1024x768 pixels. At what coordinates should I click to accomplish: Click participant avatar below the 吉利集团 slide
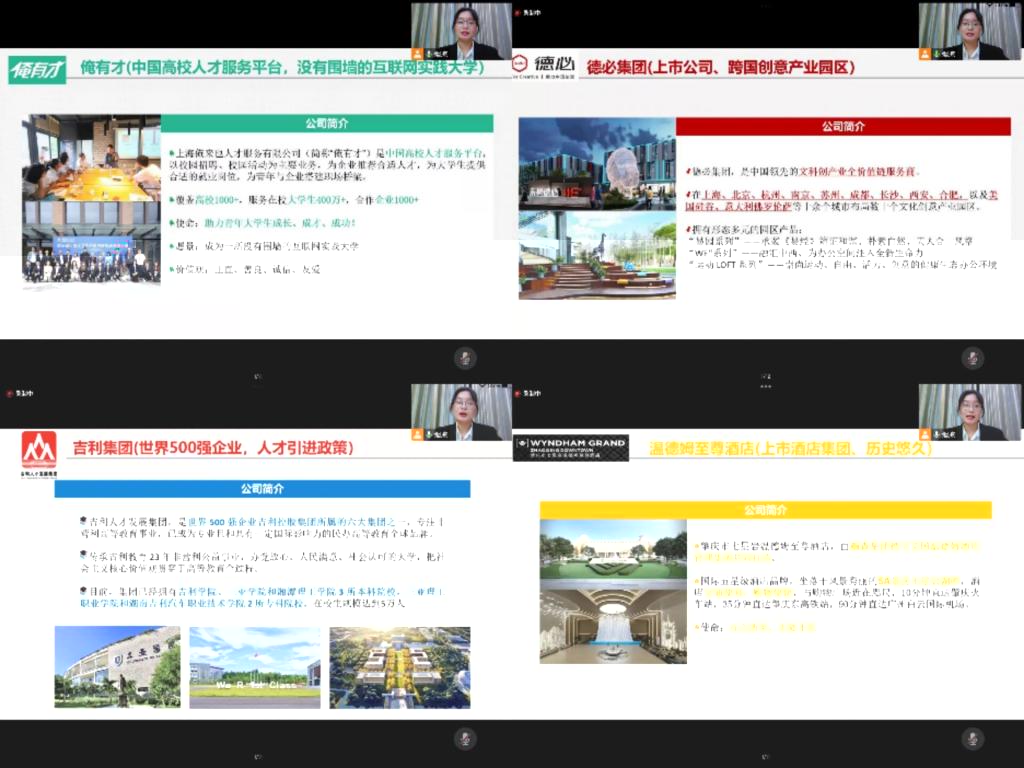coord(465,739)
